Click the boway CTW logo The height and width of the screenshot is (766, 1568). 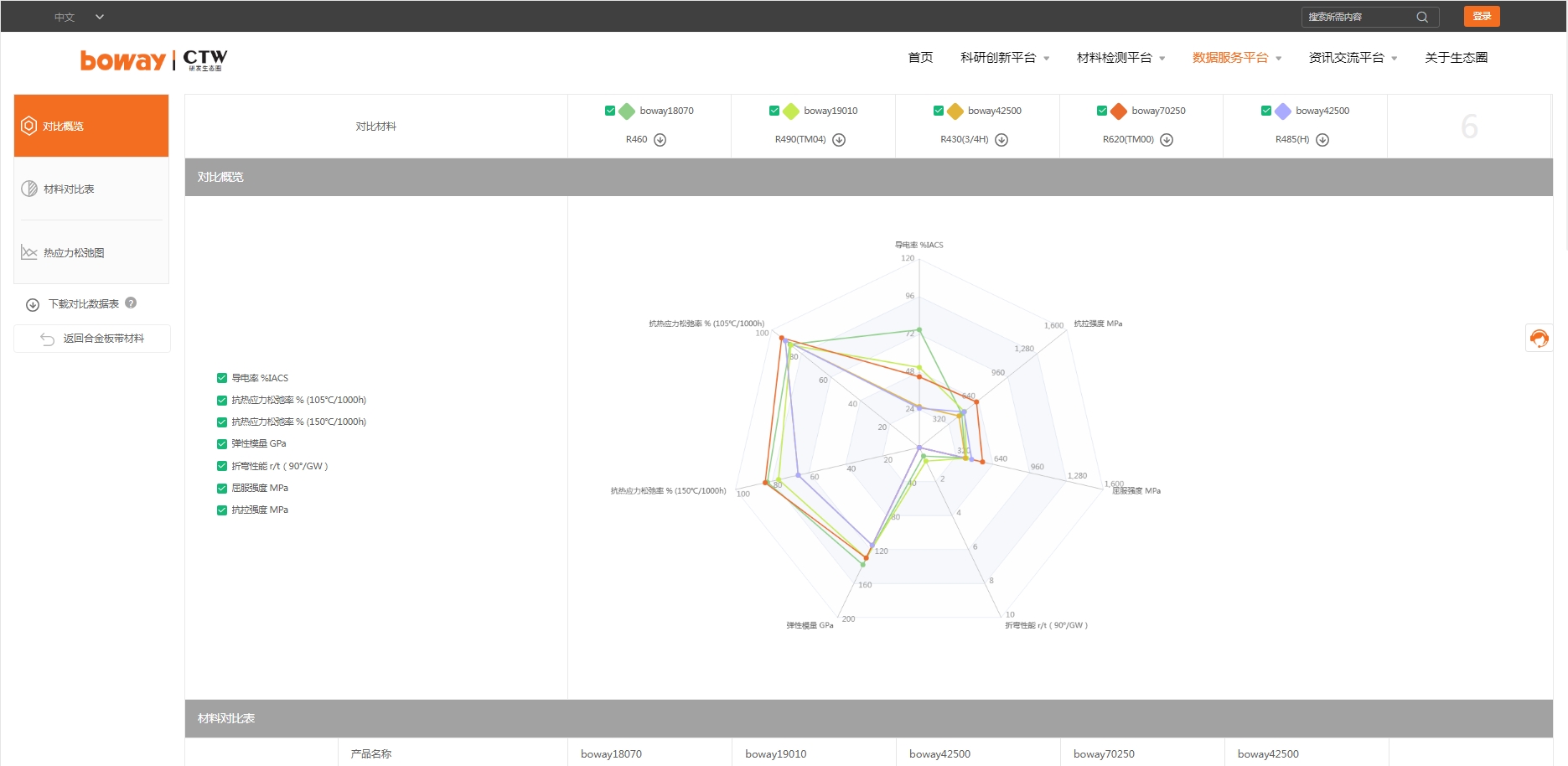click(x=153, y=60)
